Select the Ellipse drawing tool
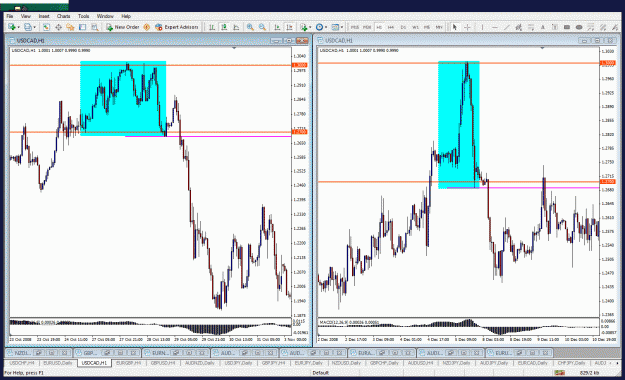The image size is (625, 380). pyautogui.click(x=579, y=27)
